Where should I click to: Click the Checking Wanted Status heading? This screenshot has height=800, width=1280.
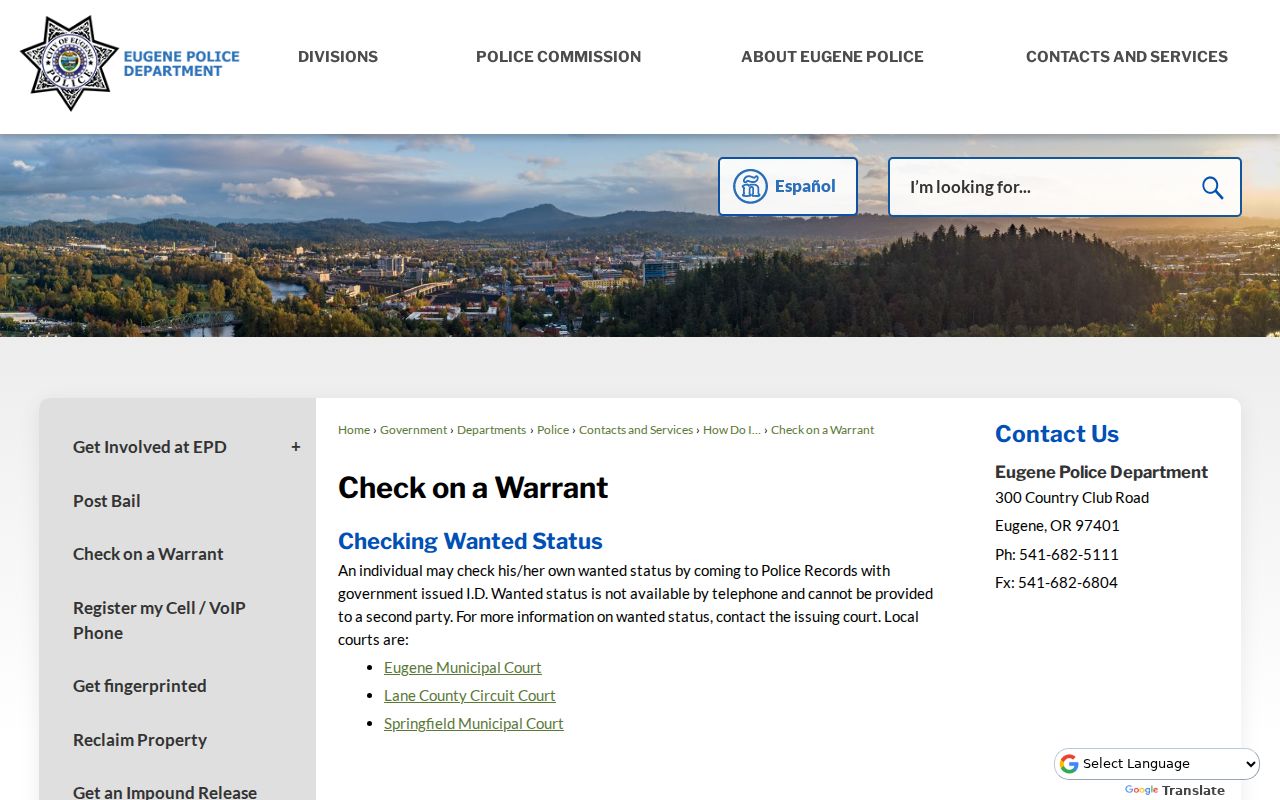470,541
